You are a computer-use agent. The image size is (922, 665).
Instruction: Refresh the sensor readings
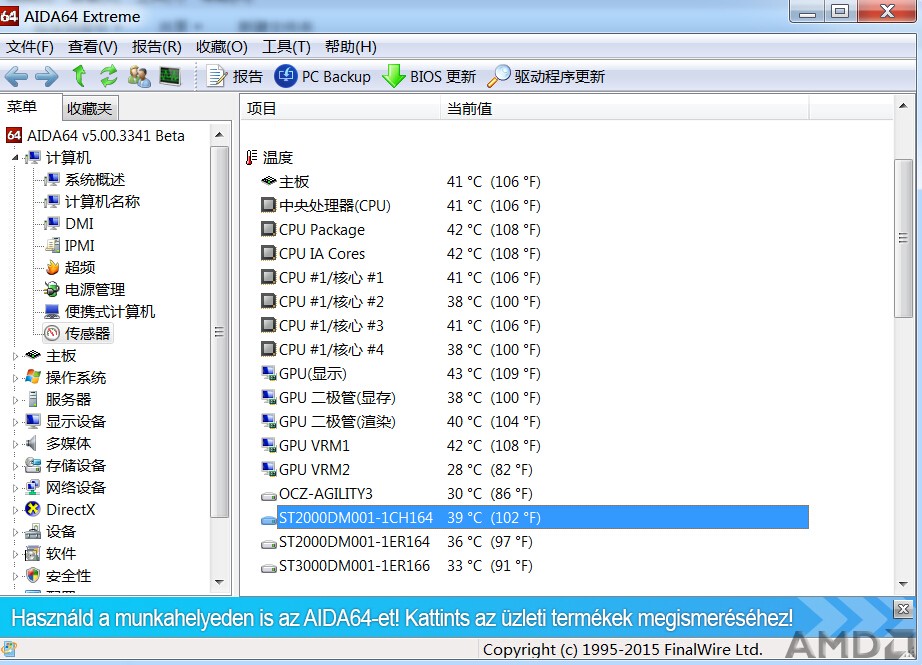tap(108, 76)
